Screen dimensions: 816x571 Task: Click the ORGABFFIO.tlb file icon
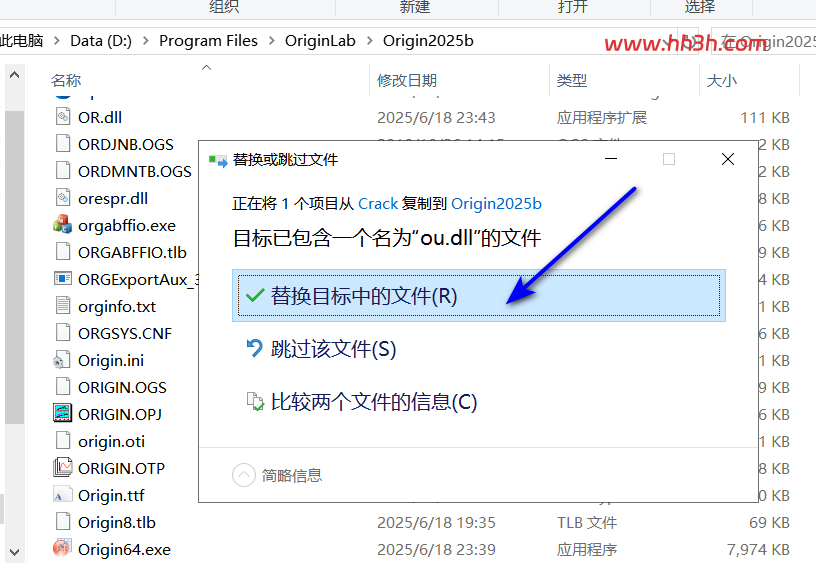[62, 252]
